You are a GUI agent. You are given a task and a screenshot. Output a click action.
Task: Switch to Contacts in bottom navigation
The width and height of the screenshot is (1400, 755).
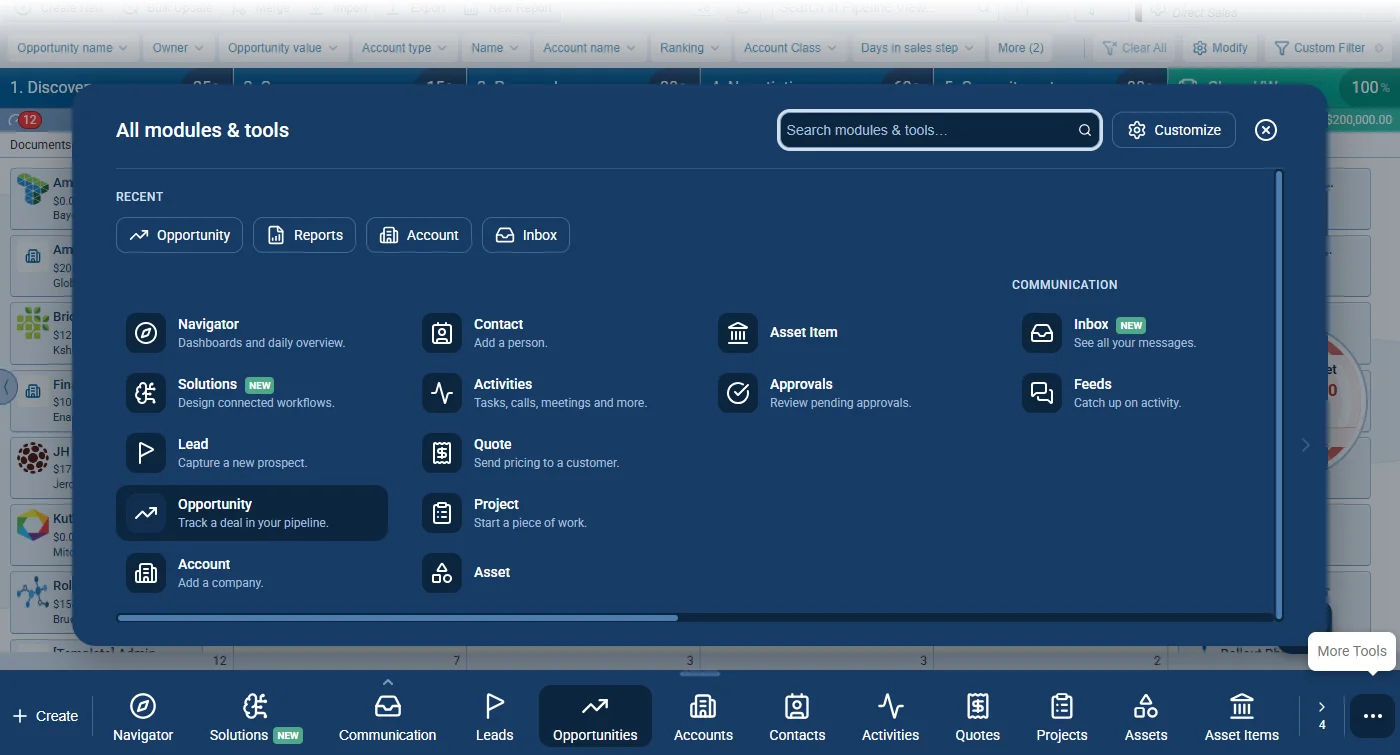(797, 717)
